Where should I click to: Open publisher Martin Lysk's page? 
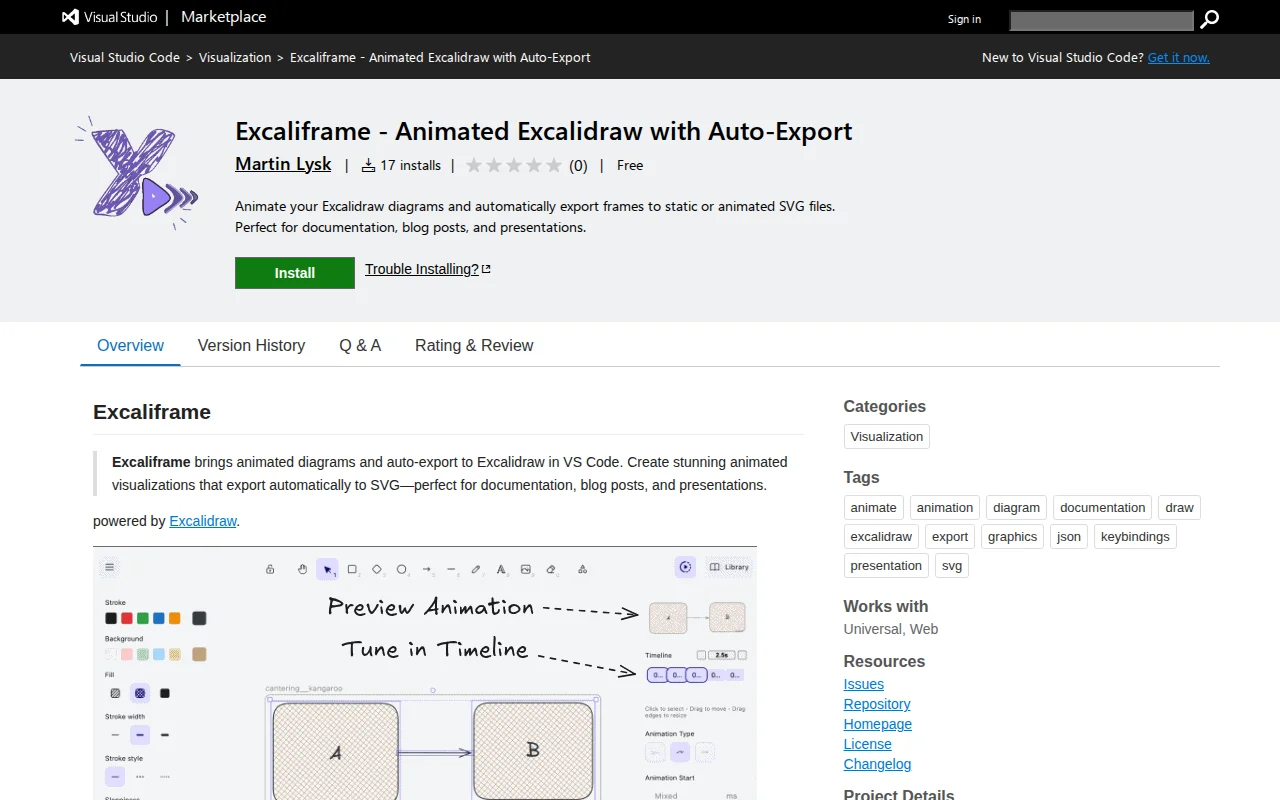click(x=283, y=164)
